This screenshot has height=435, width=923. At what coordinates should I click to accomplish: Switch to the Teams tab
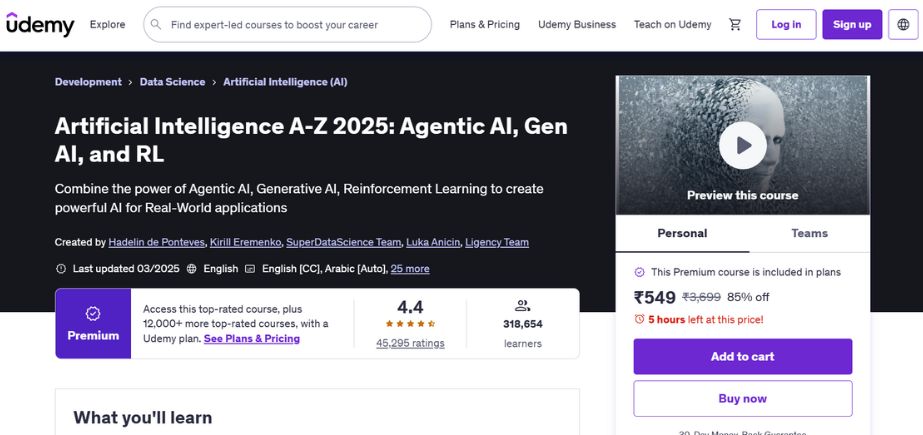tap(809, 234)
